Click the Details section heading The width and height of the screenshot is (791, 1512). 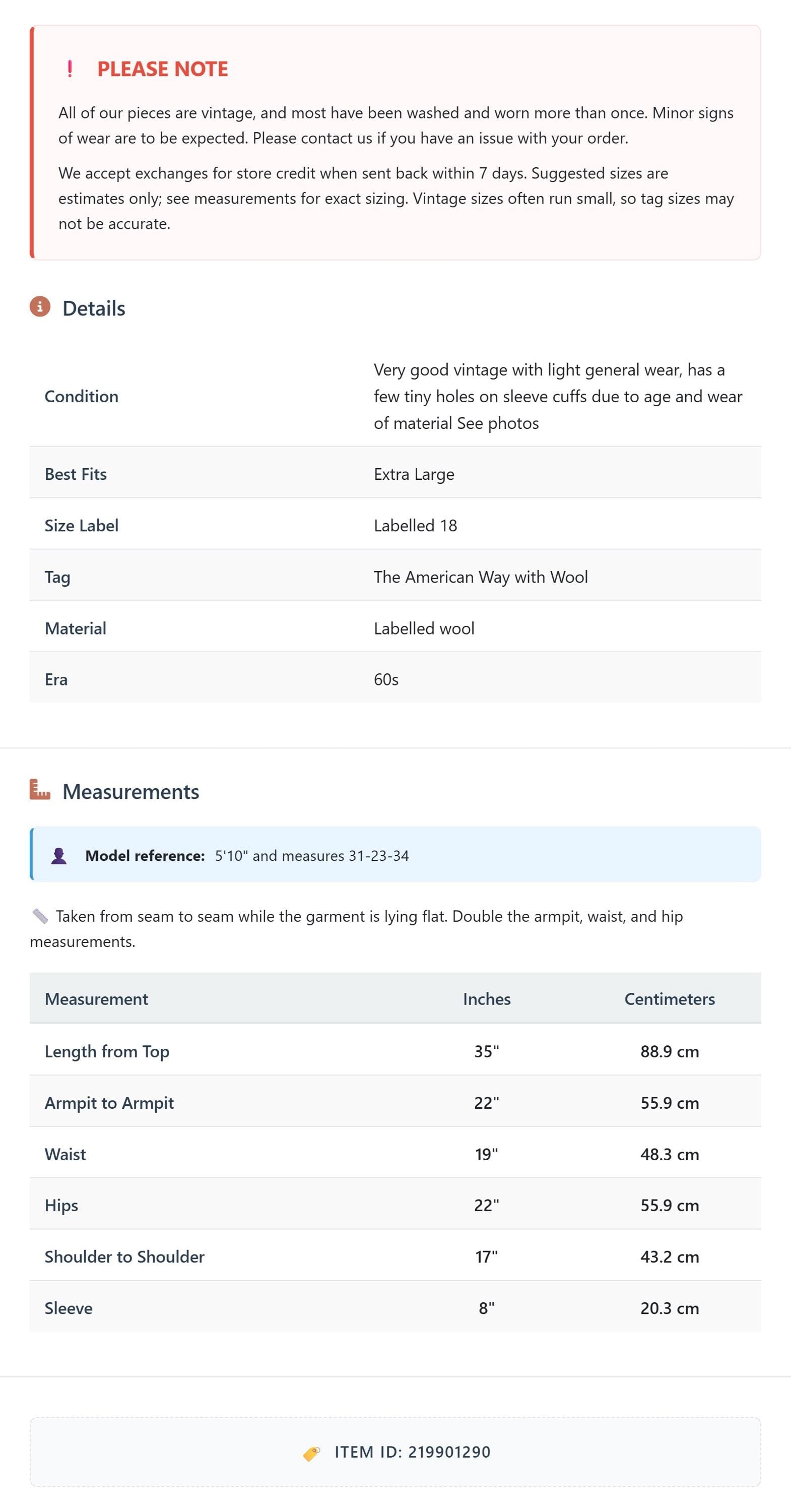coord(94,308)
